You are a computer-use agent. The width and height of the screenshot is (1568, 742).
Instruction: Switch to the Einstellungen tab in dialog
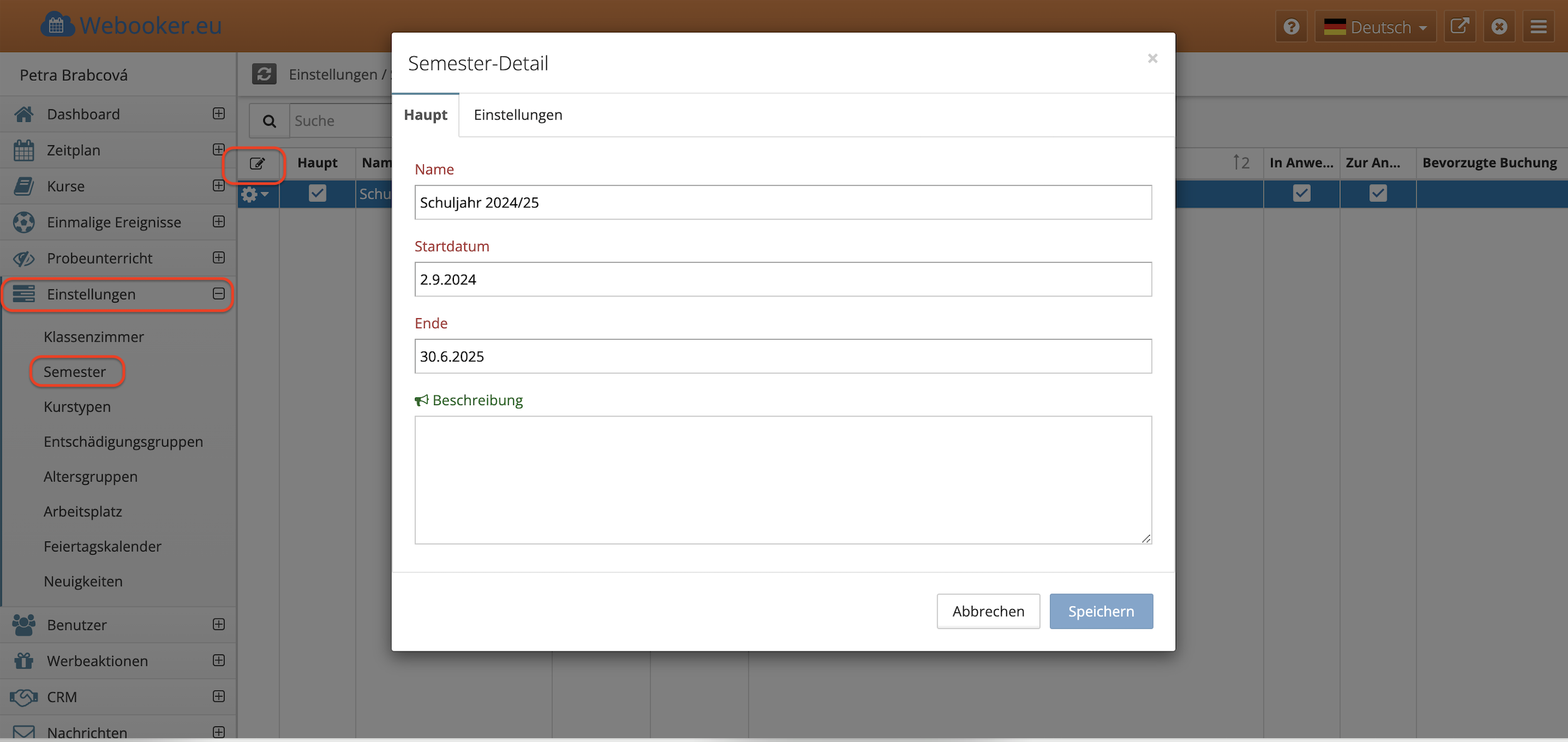[x=517, y=115]
